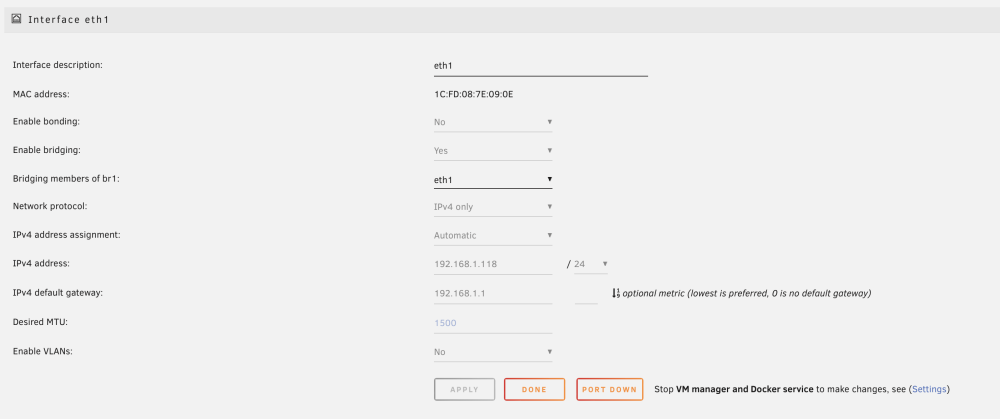Expand Bridging members of br1 dropdown

[493, 180]
